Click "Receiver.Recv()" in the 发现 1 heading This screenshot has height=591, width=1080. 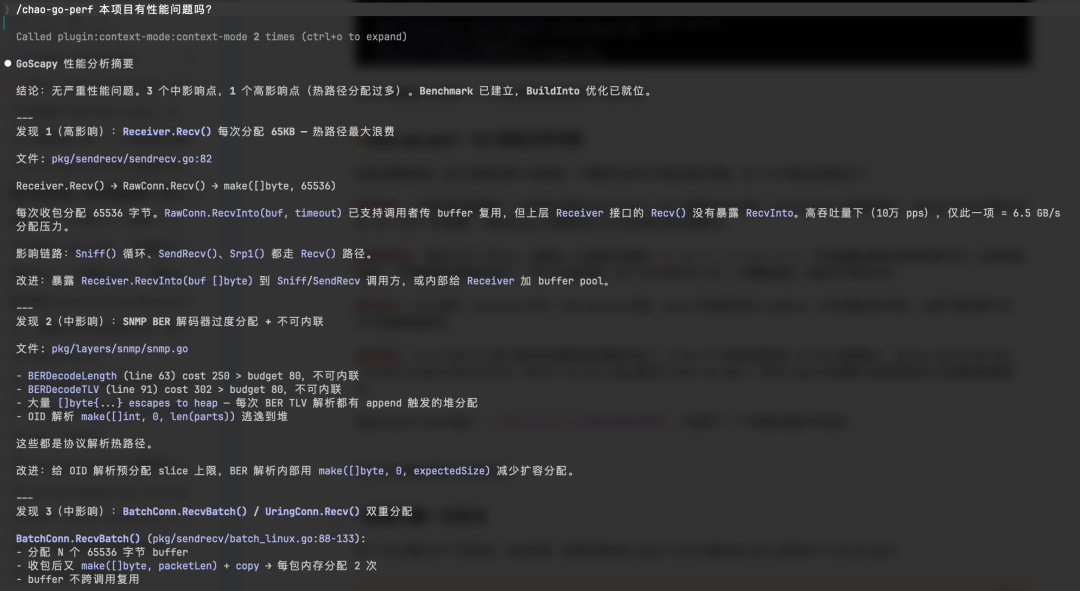(x=167, y=132)
